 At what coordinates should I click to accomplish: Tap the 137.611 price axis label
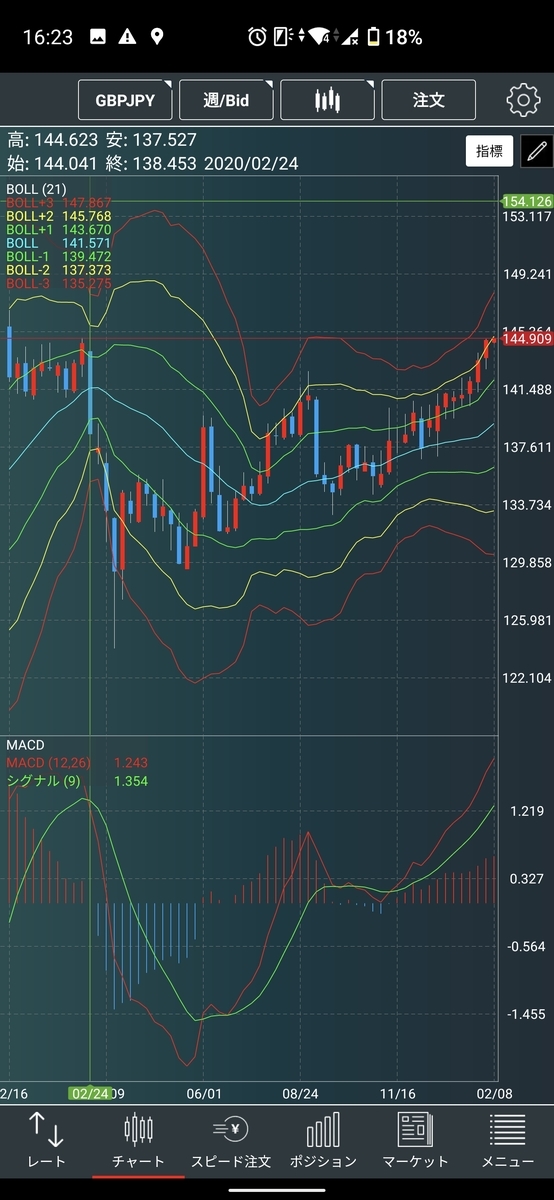(527, 447)
